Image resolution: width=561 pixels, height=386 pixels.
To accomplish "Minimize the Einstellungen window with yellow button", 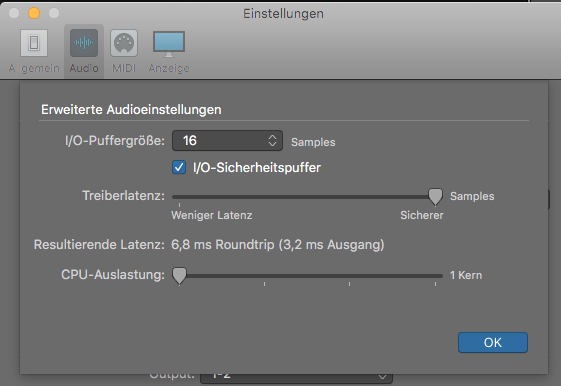I will pyautogui.click(x=34, y=13).
